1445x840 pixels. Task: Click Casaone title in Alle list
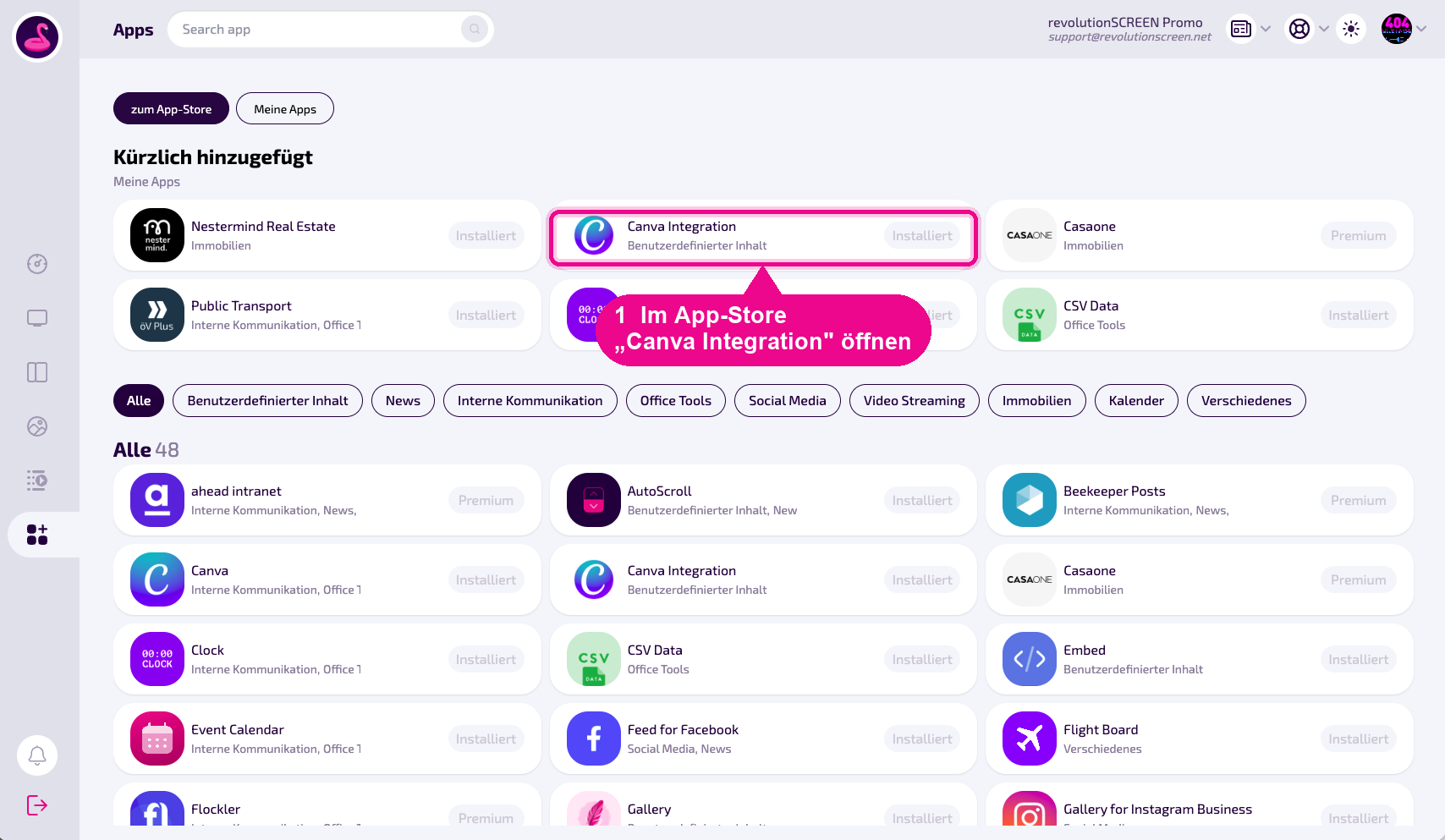pos(1090,570)
